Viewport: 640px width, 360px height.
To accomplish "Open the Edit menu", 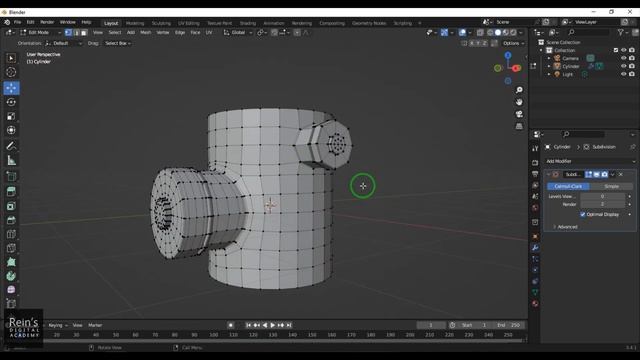I will (x=31, y=22).
